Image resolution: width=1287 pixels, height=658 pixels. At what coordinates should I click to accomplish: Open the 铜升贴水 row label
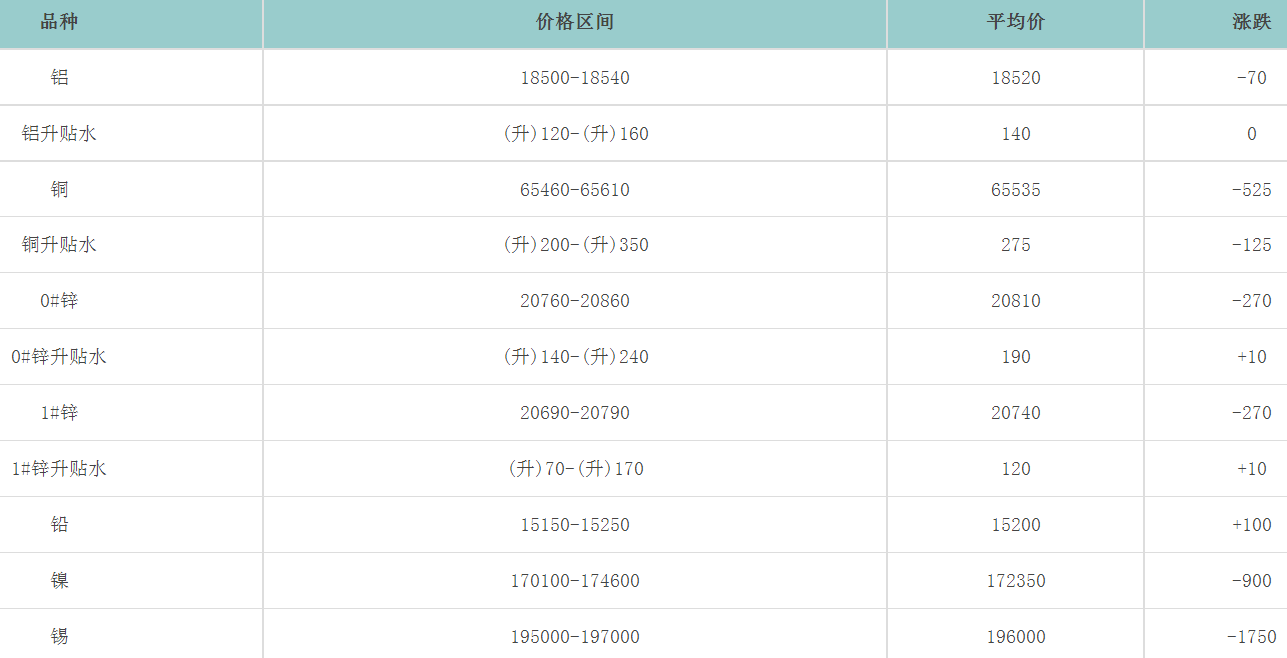[60, 245]
